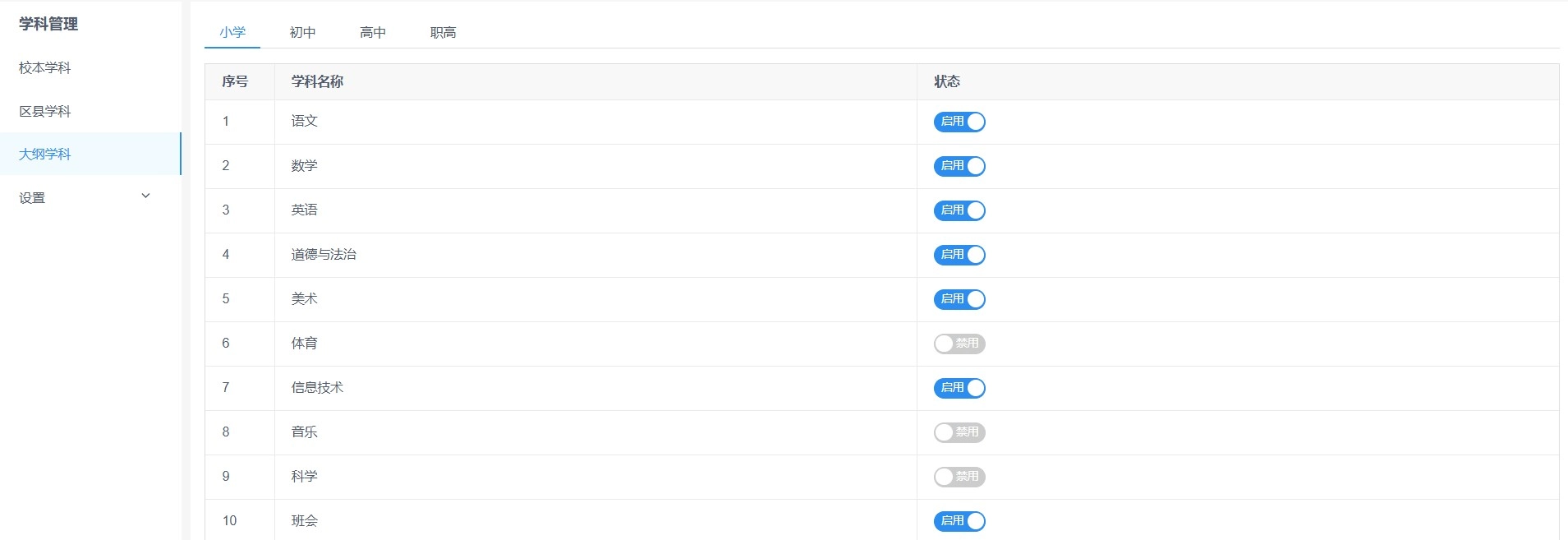Viewport: 1568px width, 540px height.
Task: Enable the 音乐 subject switch
Action: (x=959, y=432)
